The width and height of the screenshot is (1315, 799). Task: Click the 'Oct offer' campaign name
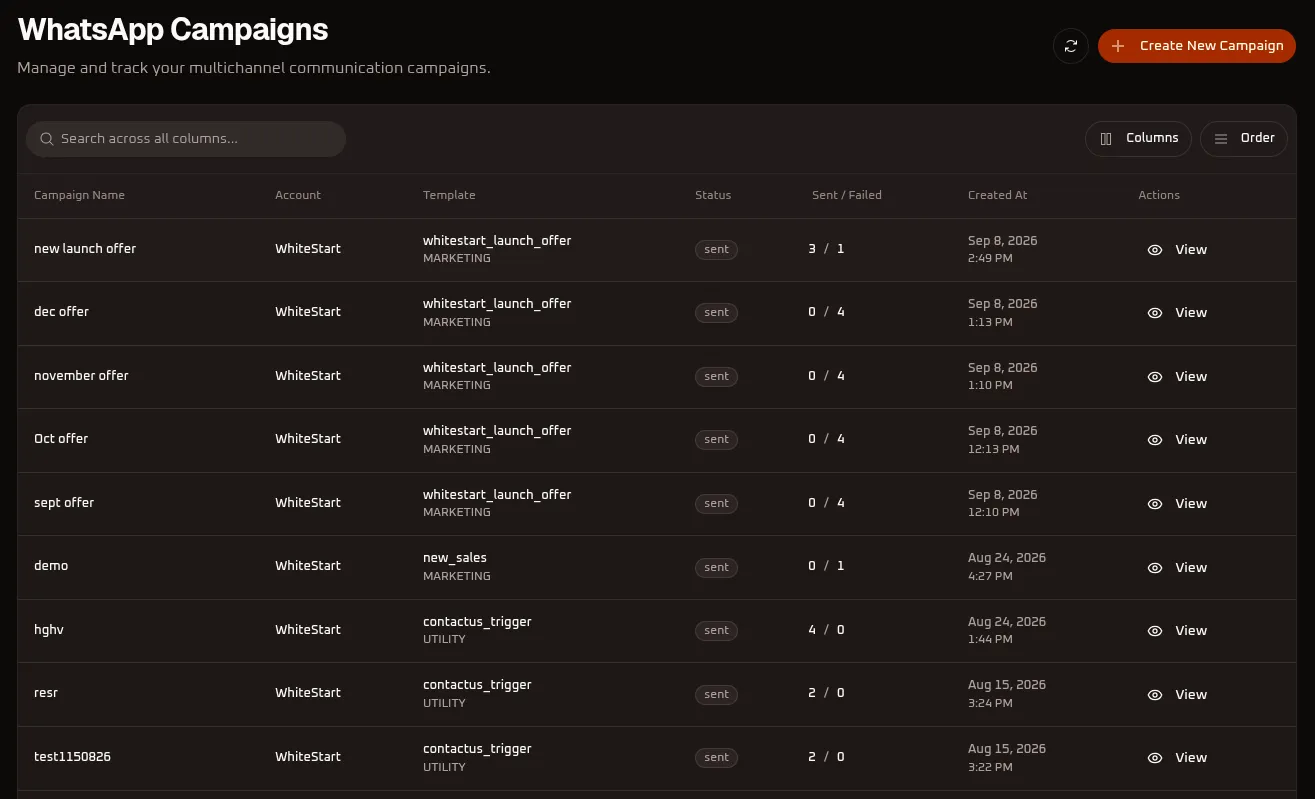coord(61,439)
